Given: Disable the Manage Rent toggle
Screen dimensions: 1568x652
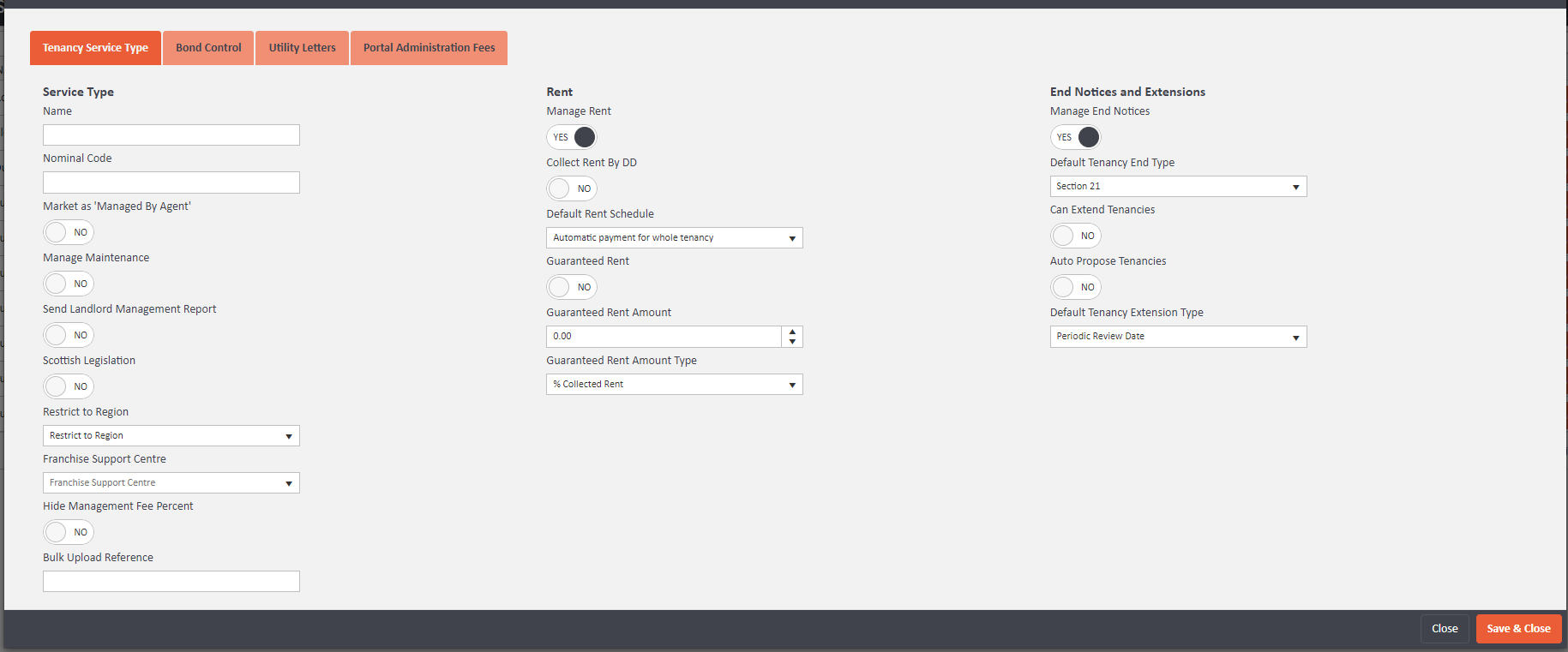Looking at the screenshot, I should coord(572,137).
